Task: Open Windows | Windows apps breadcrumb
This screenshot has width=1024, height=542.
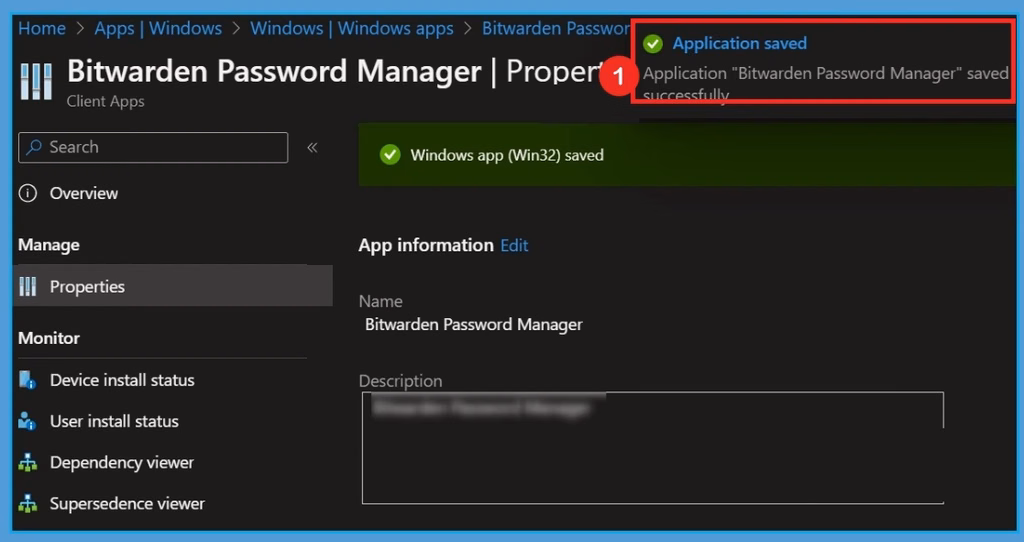Action: point(352,29)
